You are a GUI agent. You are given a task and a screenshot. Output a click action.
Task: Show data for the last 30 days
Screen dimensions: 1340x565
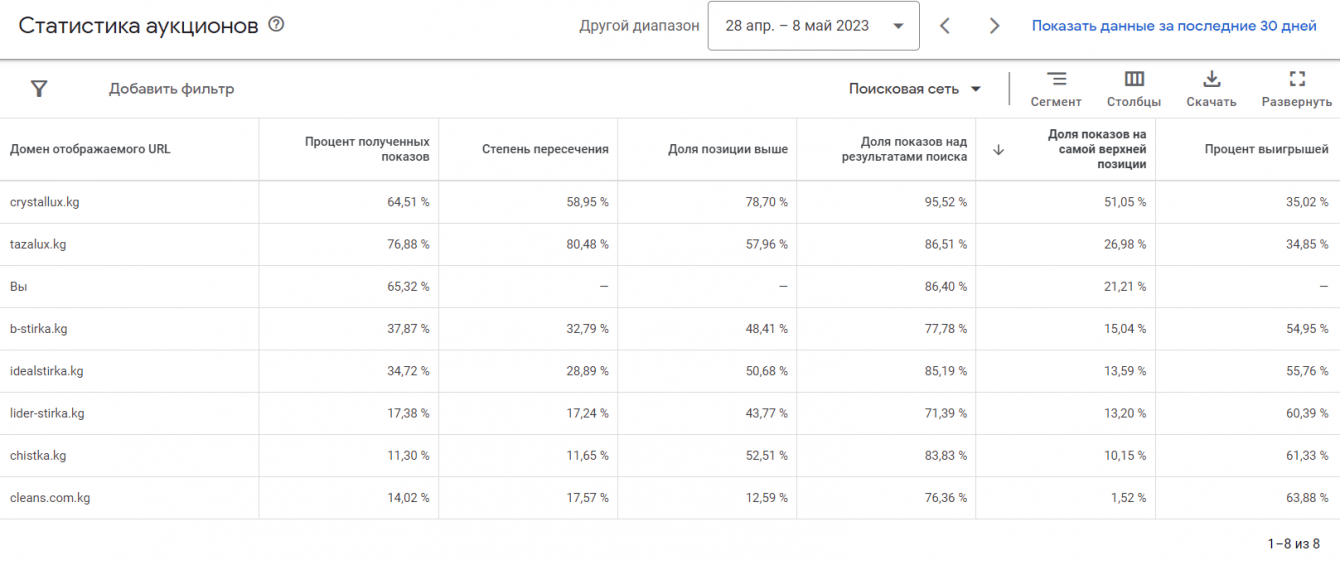tap(1174, 26)
